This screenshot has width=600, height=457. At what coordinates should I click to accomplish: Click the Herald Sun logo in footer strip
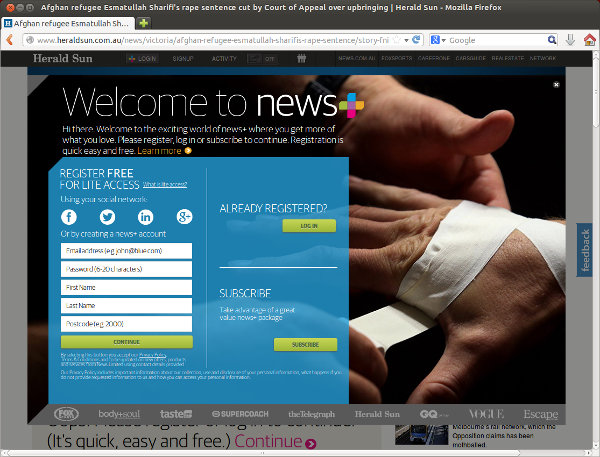(377, 414)
